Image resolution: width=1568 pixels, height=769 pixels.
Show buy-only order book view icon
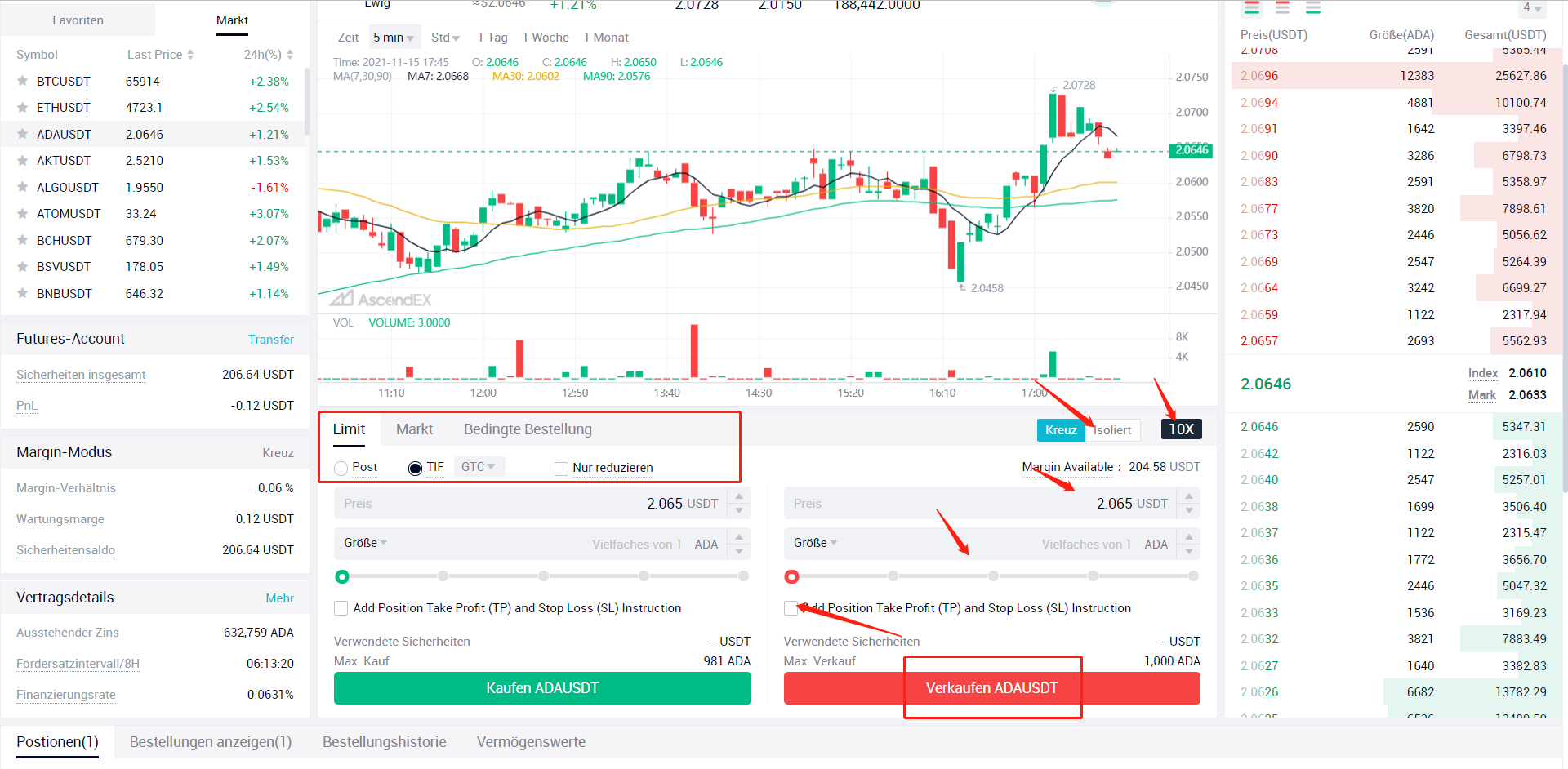click(1313, 8)
